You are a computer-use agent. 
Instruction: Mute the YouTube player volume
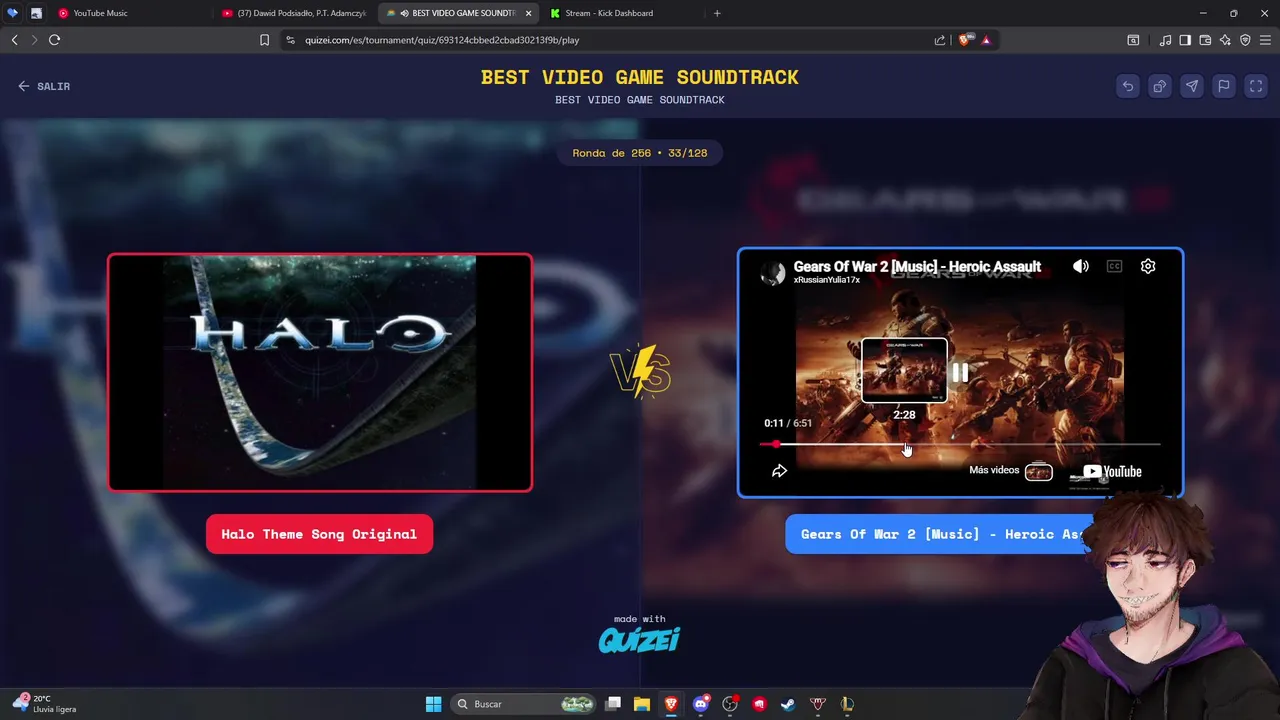pyautogui.click(x=1081, y=266)
